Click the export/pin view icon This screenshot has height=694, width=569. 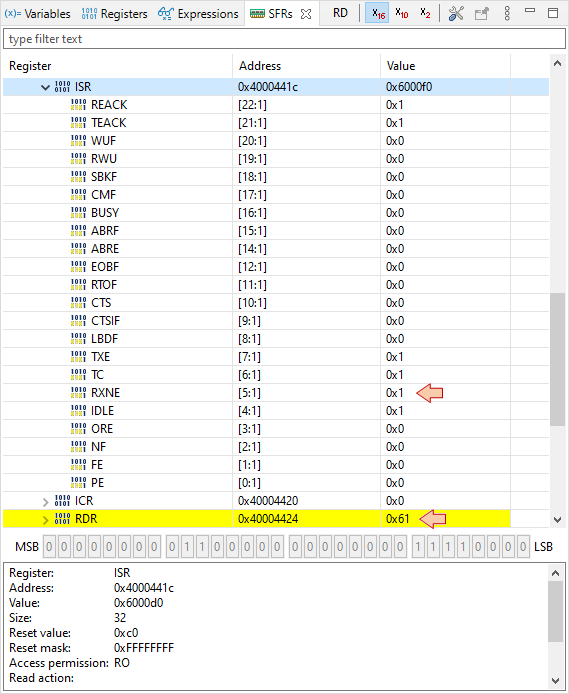(x=481, y=14)
